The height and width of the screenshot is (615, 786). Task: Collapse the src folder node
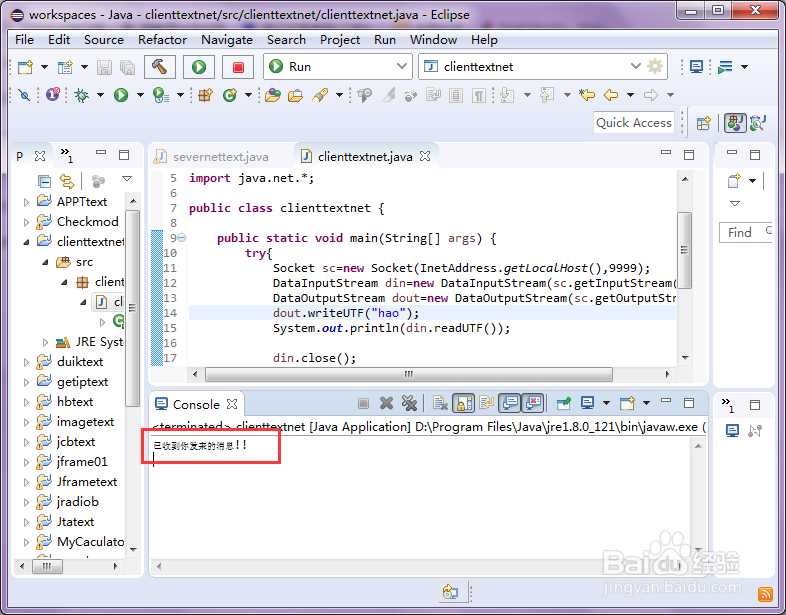point(45,262)
